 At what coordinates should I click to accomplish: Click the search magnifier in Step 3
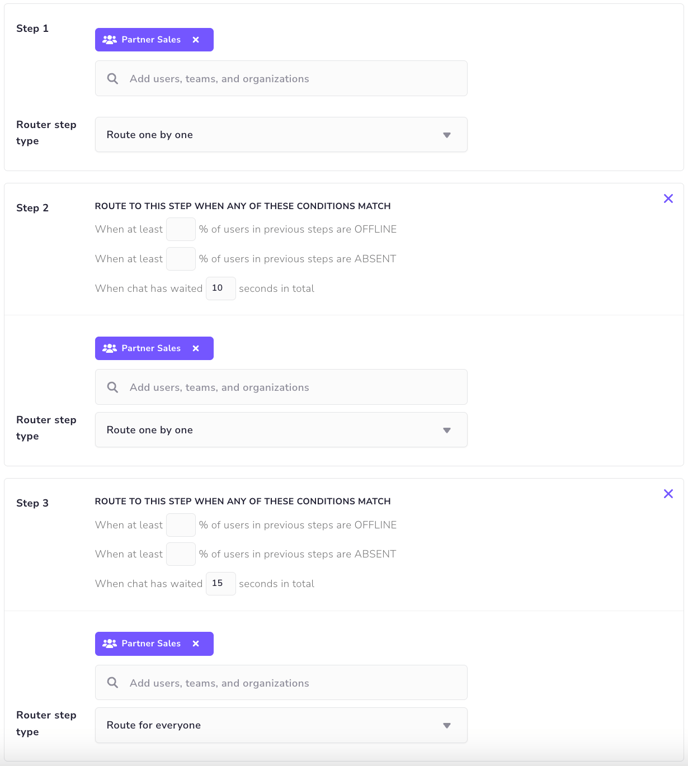[112, 682]
